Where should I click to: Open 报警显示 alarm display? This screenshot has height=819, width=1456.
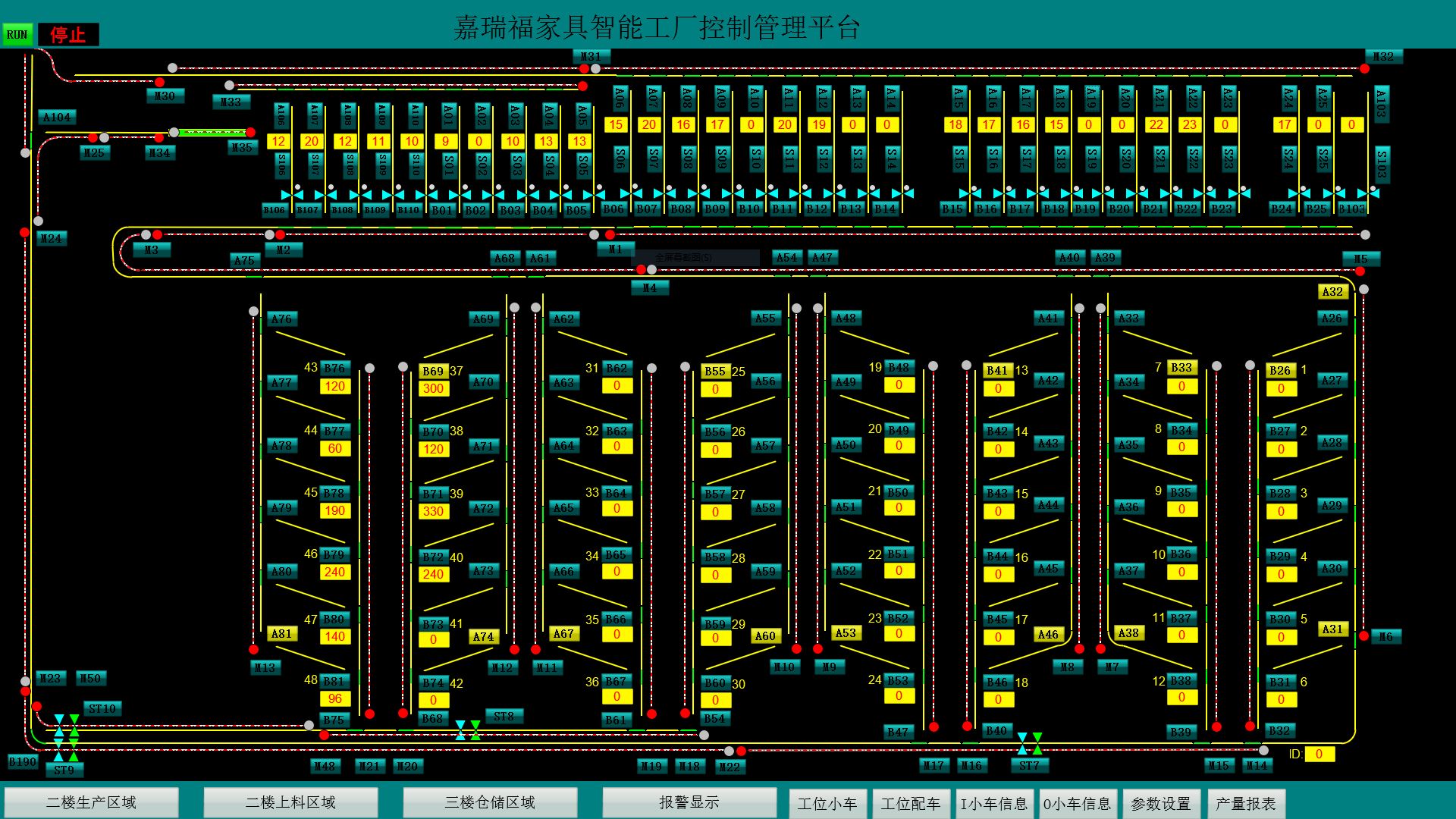pos(689,802)
